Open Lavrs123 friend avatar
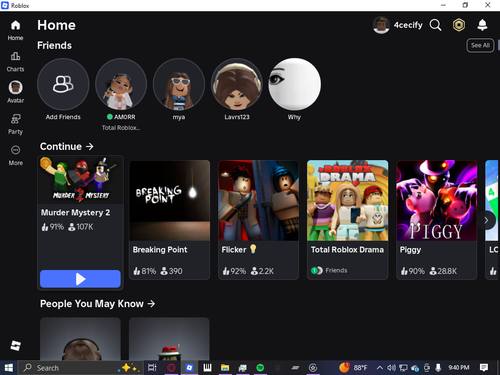Image resolution: width=500 pixels, height=375 pixels. click(x=237, y=84)
